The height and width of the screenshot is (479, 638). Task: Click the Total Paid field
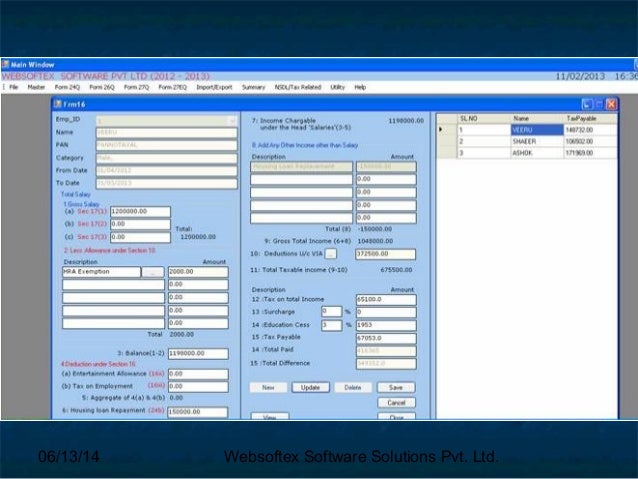tap(386, 351)
